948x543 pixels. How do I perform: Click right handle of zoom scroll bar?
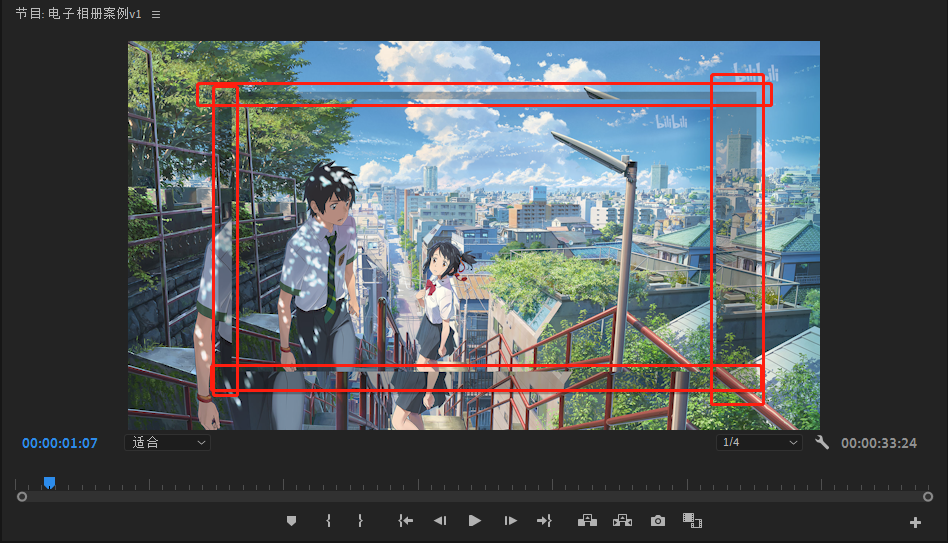coord(928,497)
